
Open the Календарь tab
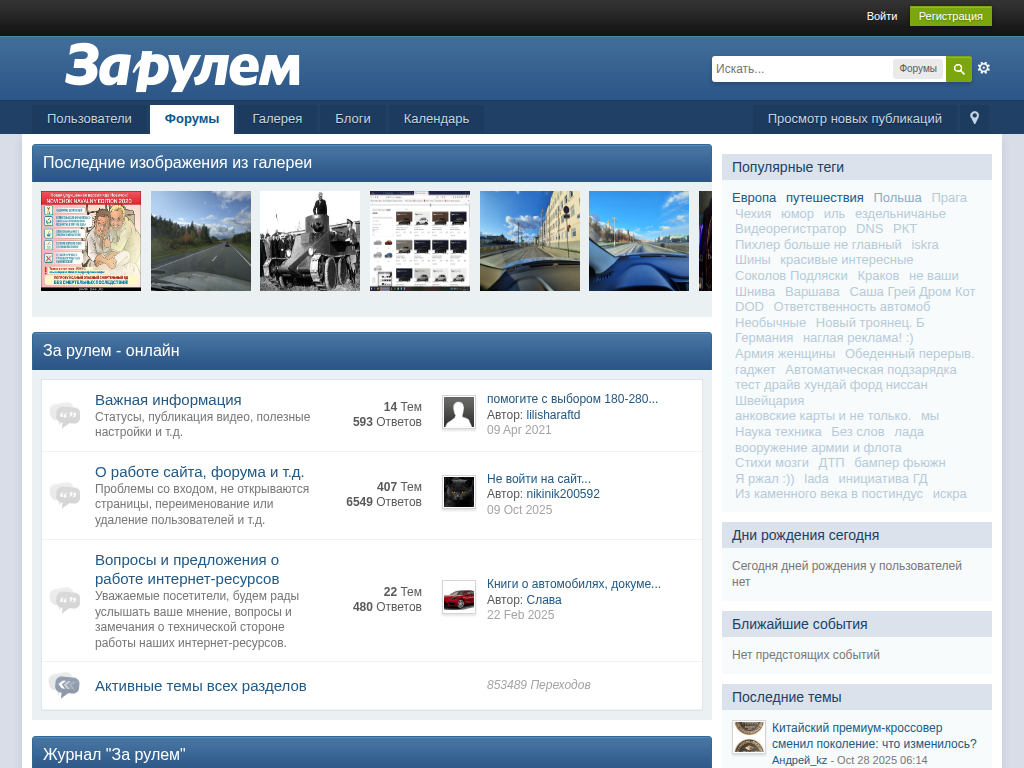click(x=436, y=119)
